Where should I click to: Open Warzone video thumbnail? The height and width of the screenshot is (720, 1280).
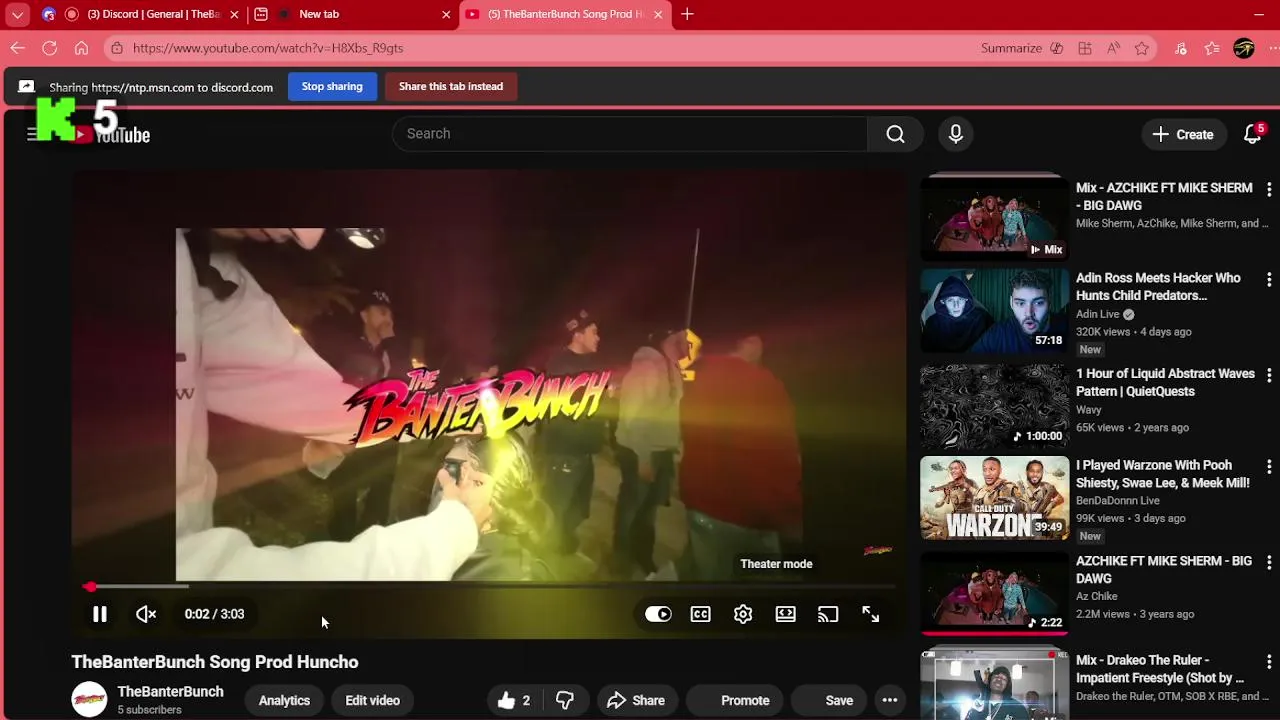click(x=994, y=498)
